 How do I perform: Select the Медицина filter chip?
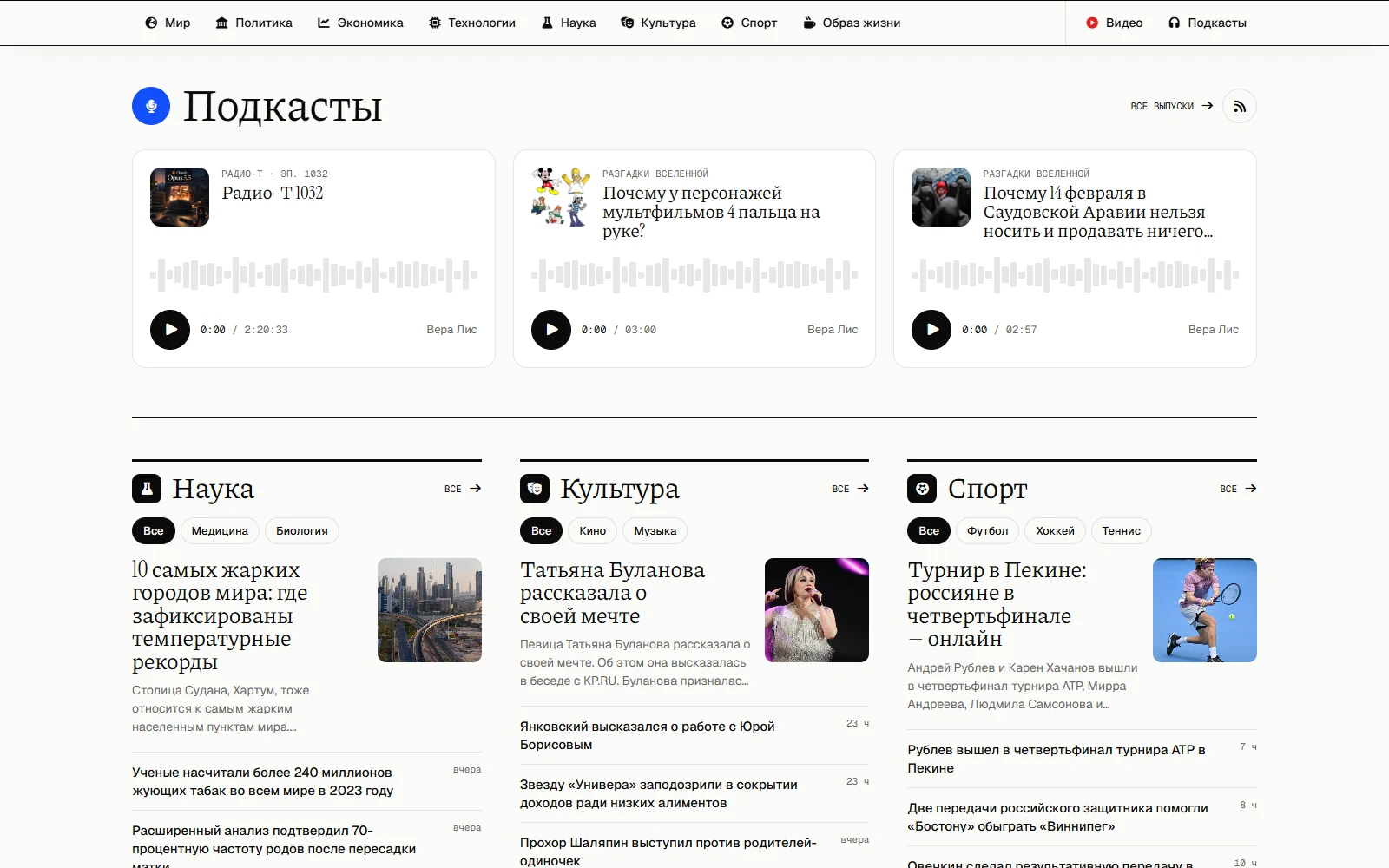coord(220,531)
